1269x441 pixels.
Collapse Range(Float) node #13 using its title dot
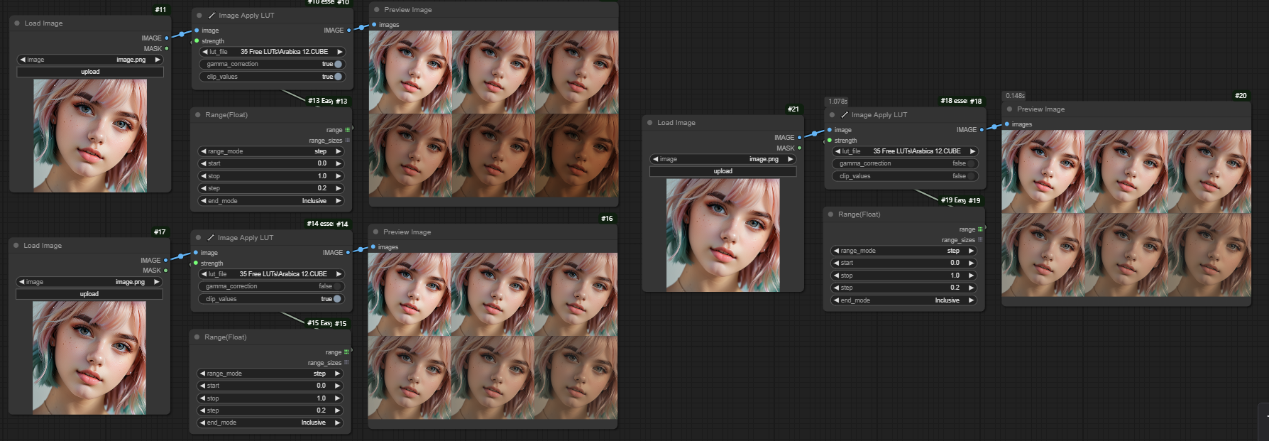coord(197,114)
